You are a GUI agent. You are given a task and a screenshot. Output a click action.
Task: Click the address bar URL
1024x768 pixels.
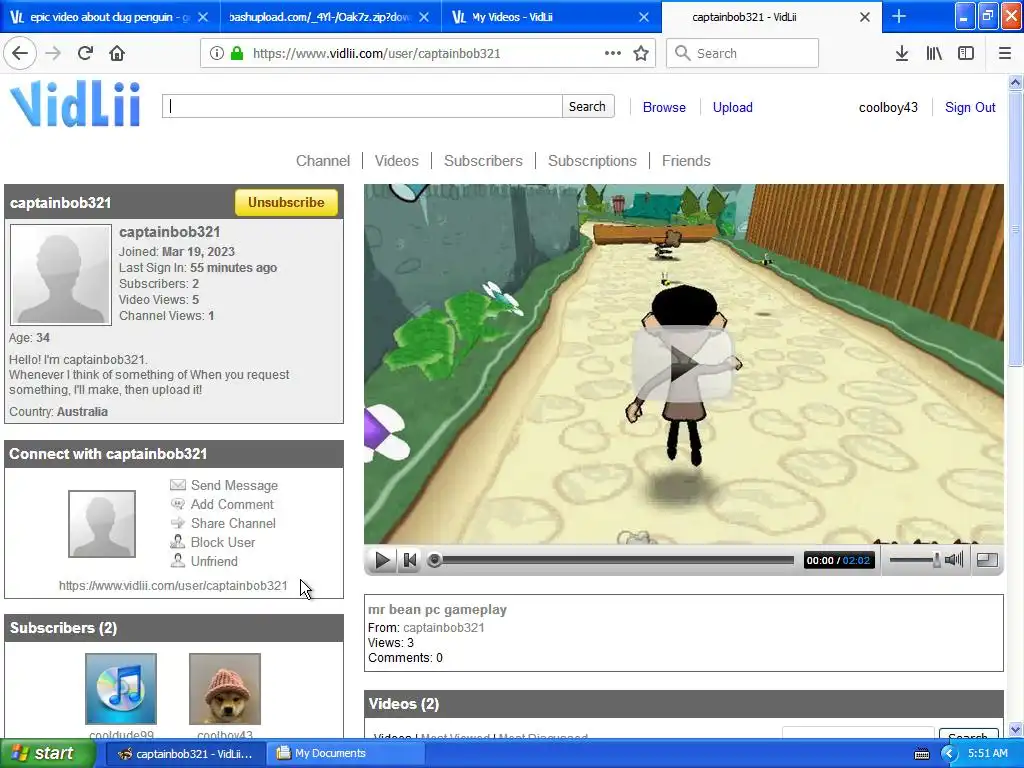pos(376,54)
